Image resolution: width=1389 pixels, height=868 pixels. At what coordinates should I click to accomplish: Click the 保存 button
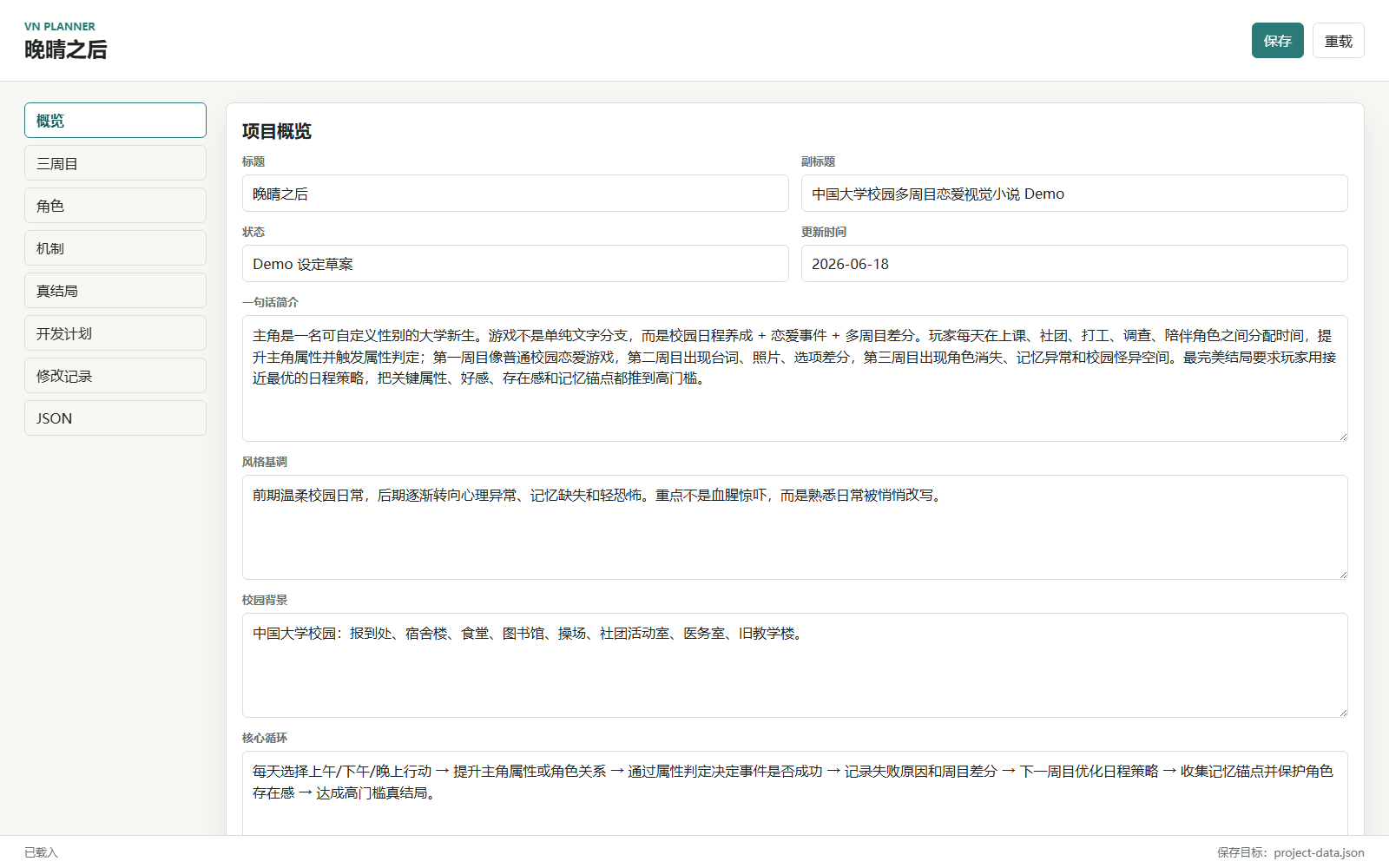coord(1277,41)
